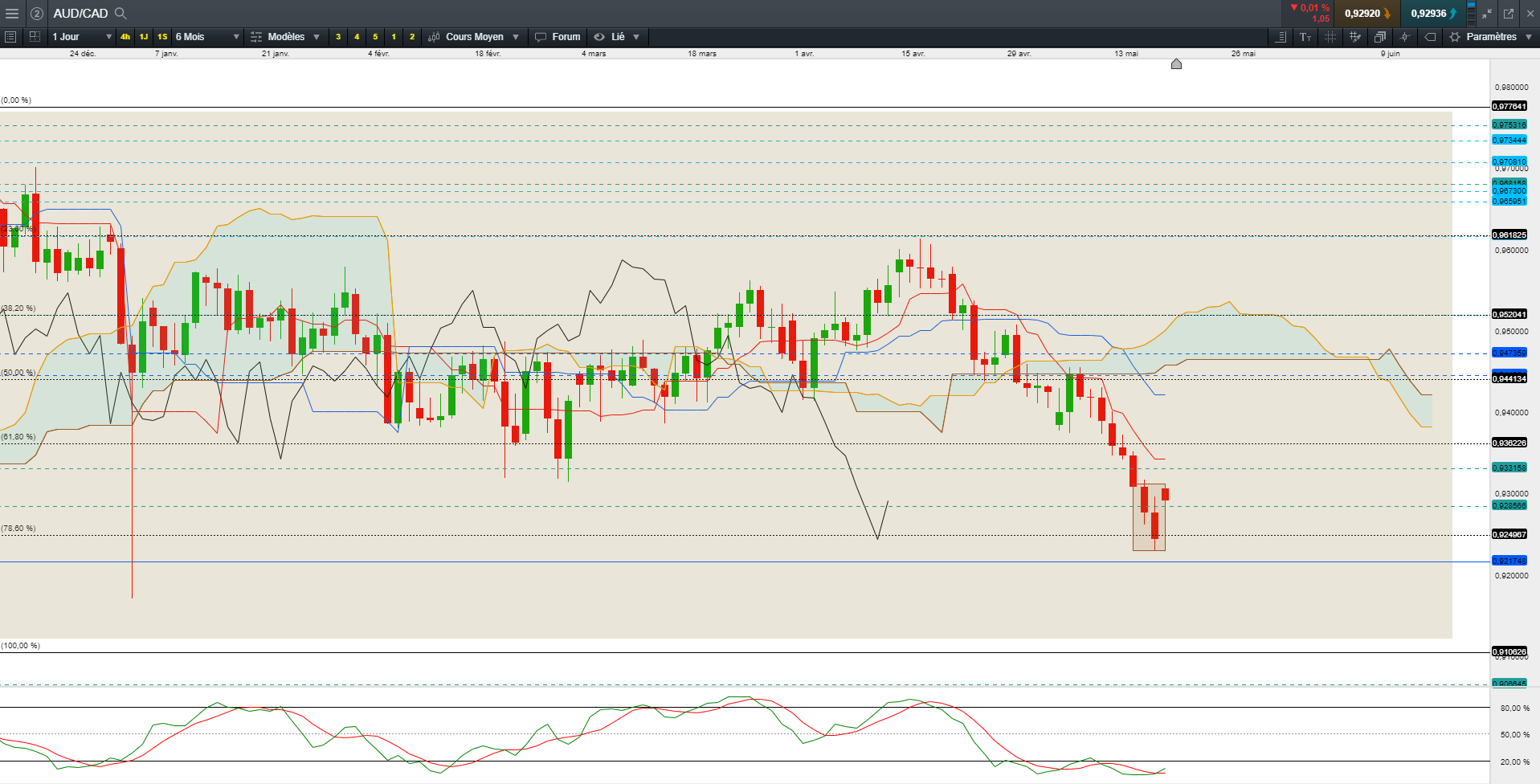Click the price label tag icon
This screenshot has height=784, width=1540.
click(1430, 37)
